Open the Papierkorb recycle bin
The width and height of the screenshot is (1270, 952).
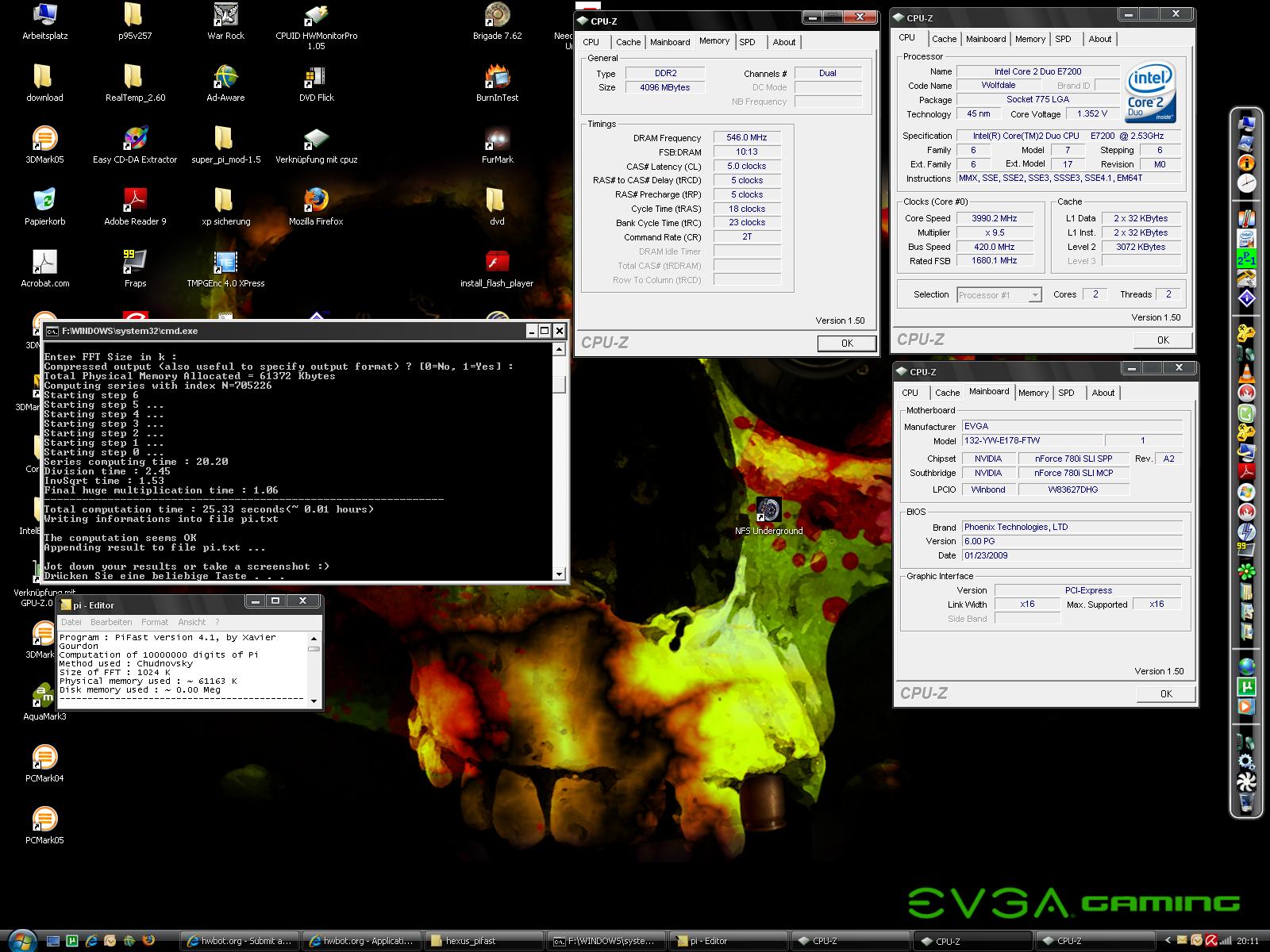pyautogui.click(x=44, y=207)
